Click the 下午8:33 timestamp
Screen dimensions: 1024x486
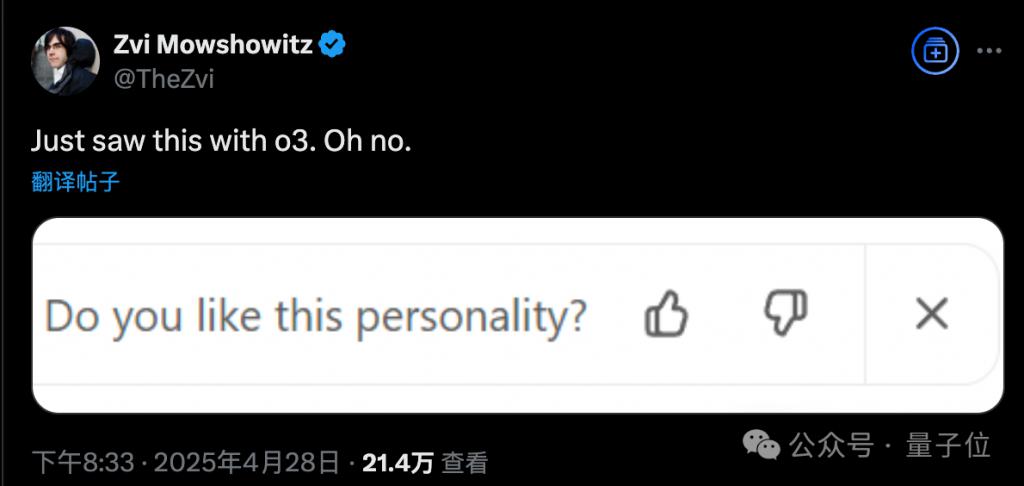pos(83,463)
